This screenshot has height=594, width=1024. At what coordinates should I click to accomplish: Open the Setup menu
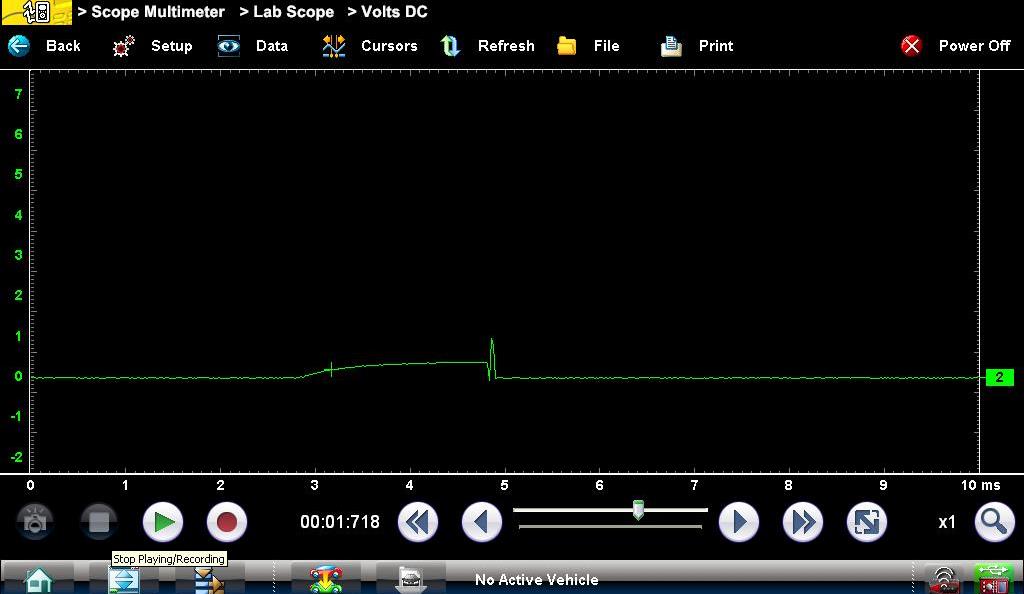[153, 46]
